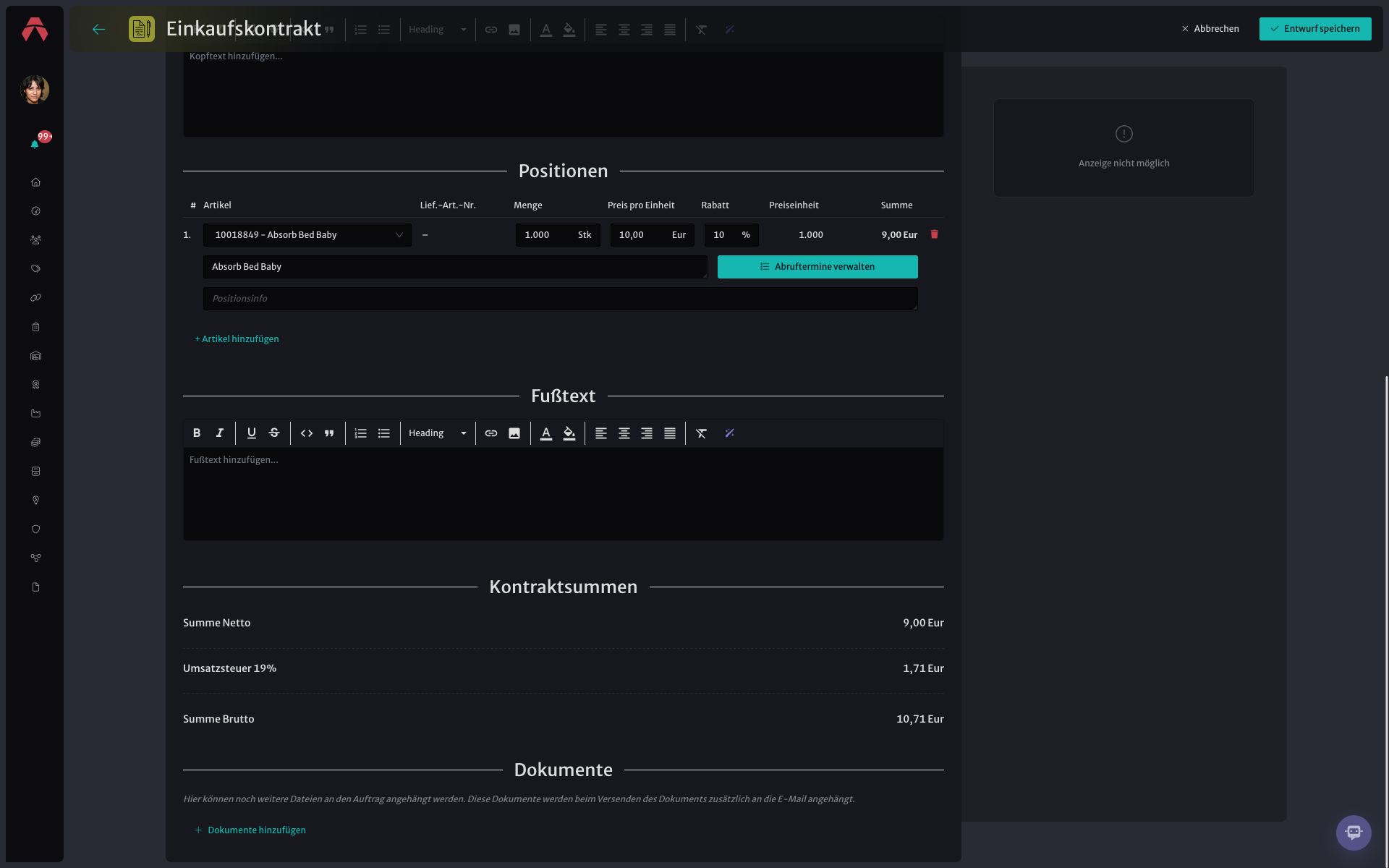Open Heading dropdown in Fußtext toolbar
Image resolution: width=1389 pixels, height=868 pixels.
coord(438,433)
